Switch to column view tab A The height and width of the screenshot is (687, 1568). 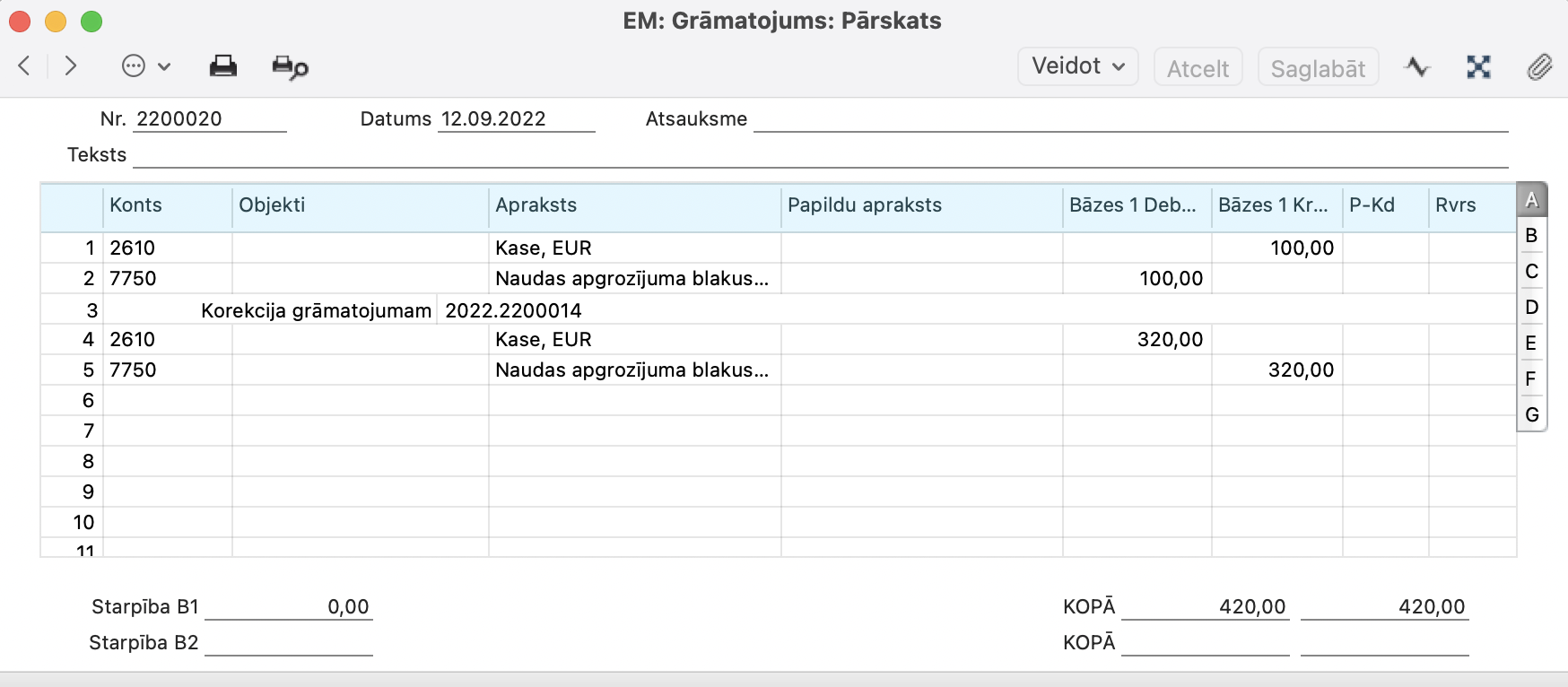pos(1531,200)
